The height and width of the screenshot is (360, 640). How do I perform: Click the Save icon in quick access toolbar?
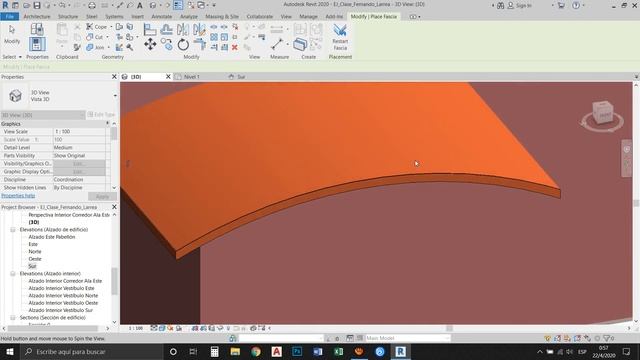(x=37, y=5)
